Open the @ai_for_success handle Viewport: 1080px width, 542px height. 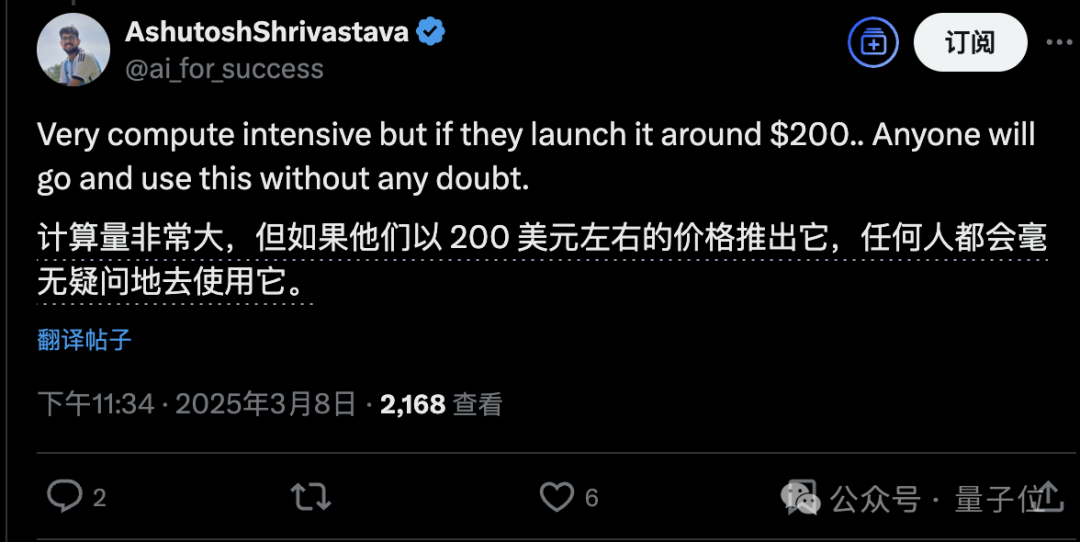(225, 69)
